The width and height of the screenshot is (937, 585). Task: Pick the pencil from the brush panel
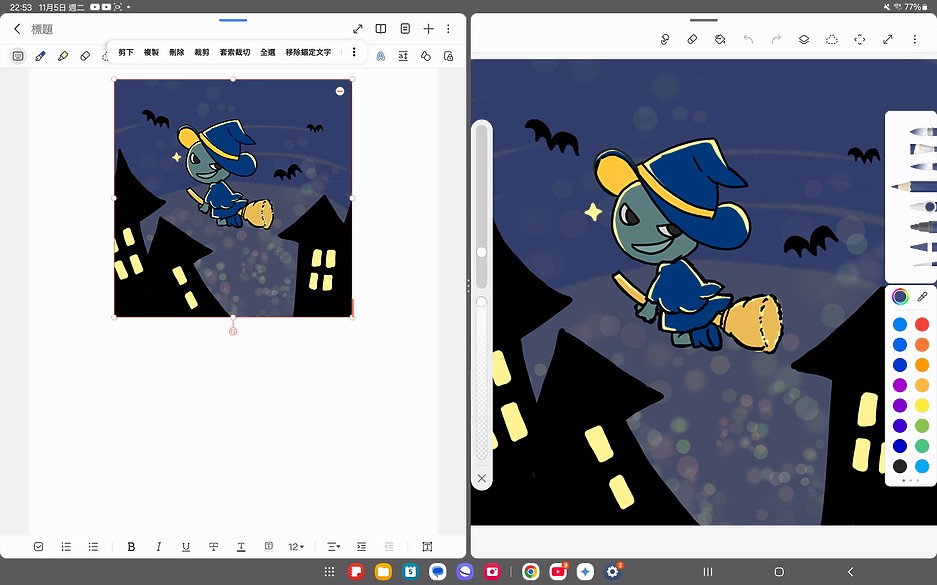[x=914, y=187]
